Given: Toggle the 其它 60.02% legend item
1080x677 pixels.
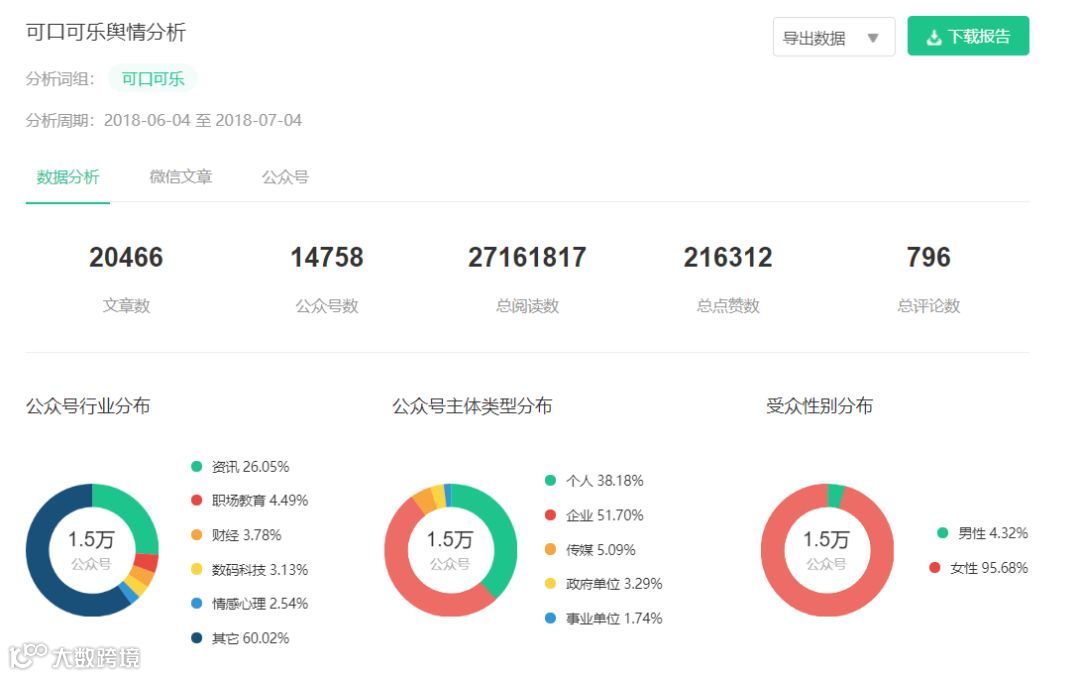Looking at the screenshot, I should point(240,638).
